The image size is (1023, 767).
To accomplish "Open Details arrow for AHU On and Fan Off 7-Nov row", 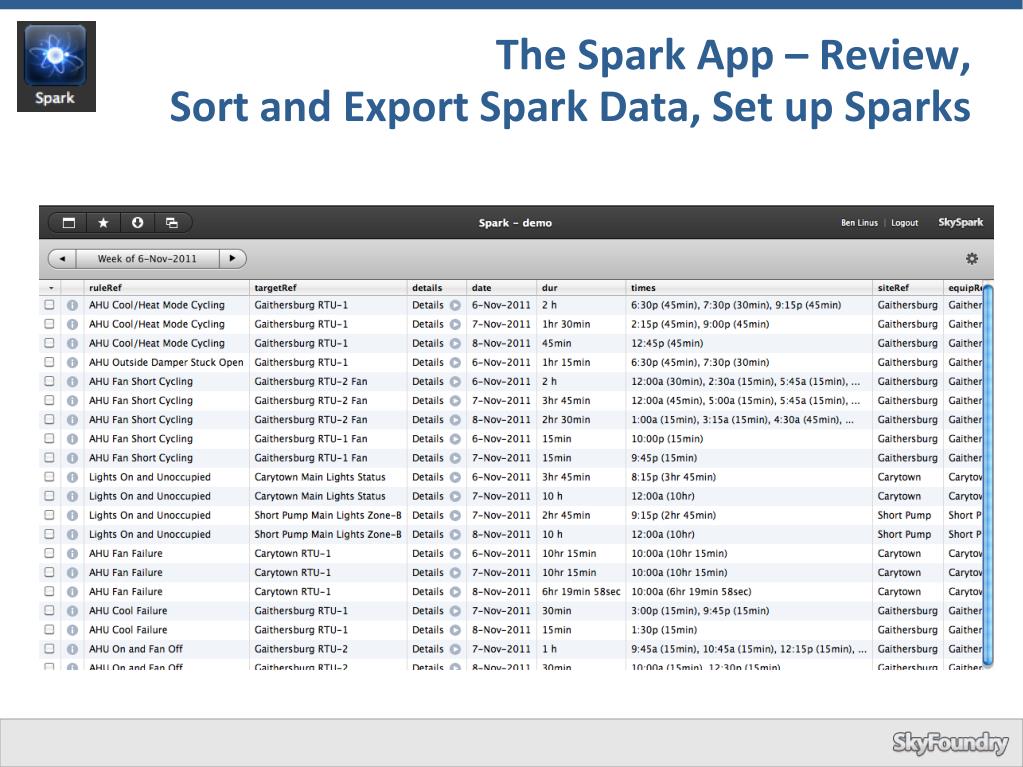I will [455, 649].
